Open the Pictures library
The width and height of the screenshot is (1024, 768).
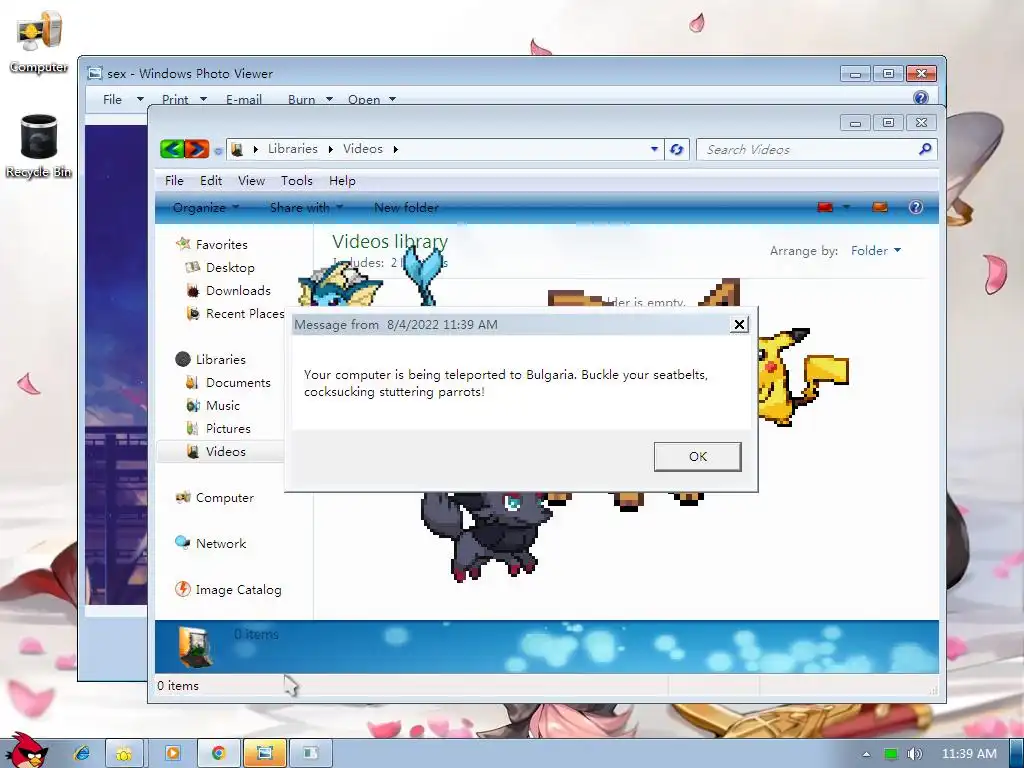point(218,428)
